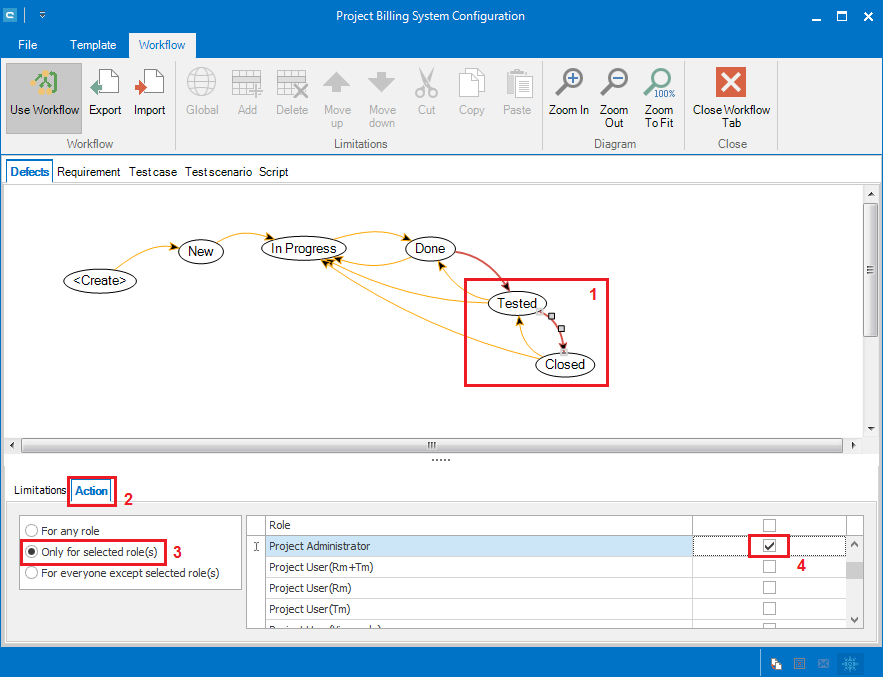Click the snowflake icon in status bar
The height and width of the screenshot is (677, 883).
click(849, 662)
